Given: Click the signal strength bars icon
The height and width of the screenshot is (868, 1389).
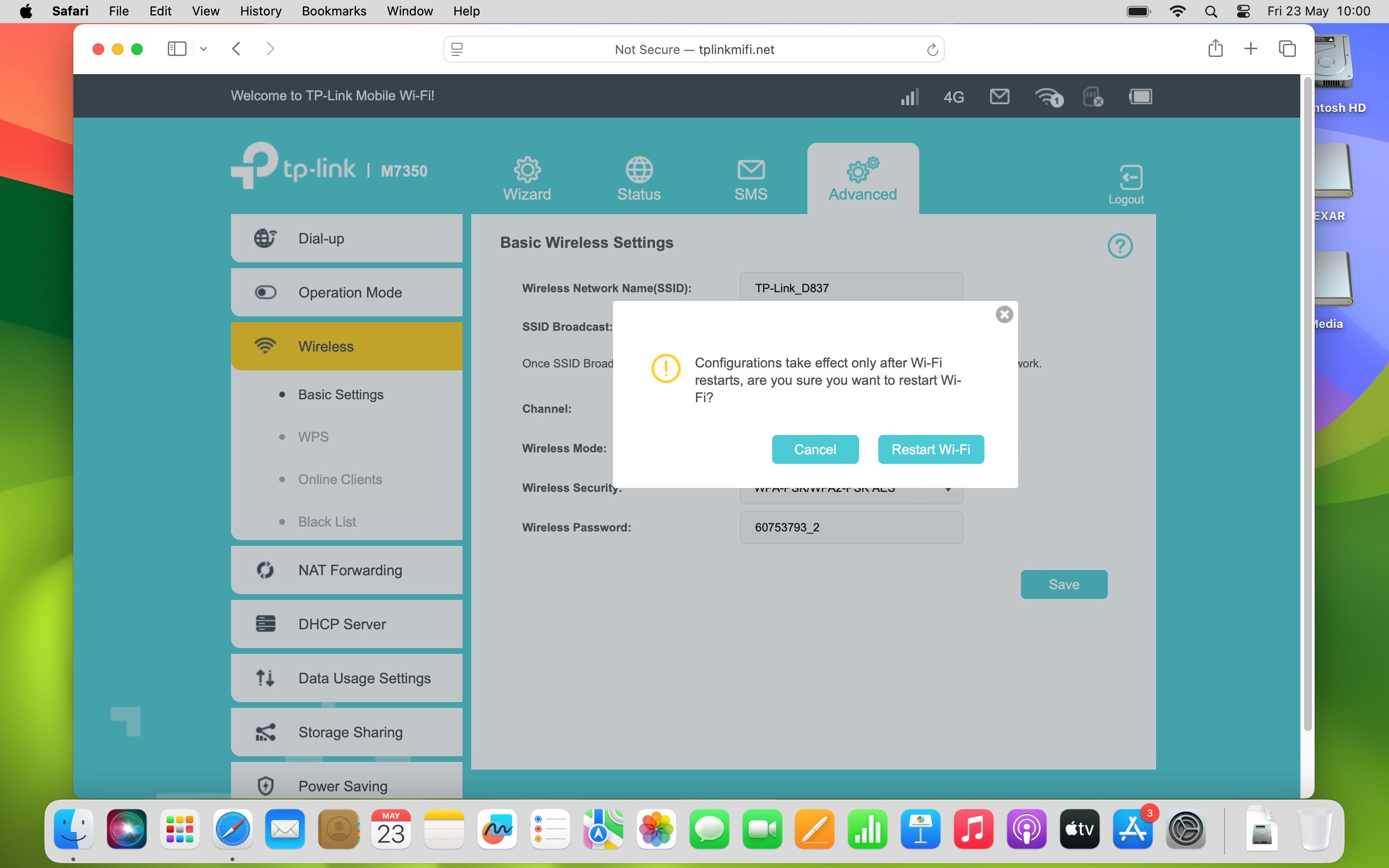Looking at the screenshot, I should tap(909, 97).
